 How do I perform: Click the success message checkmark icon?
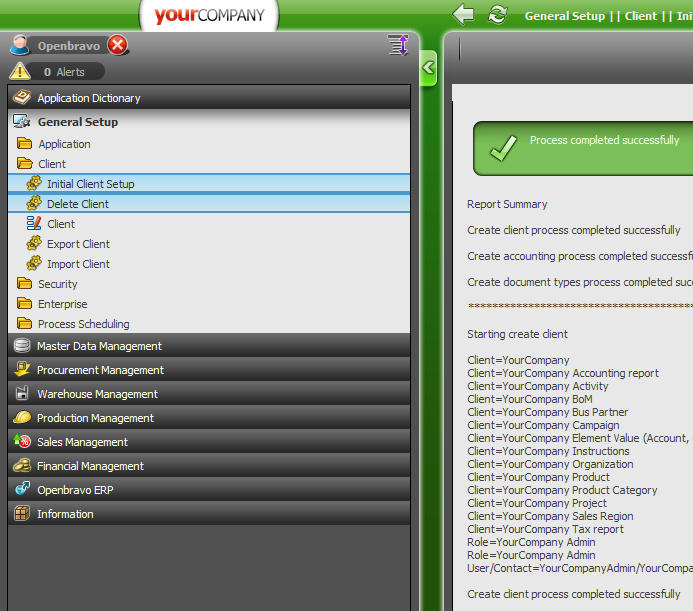[x=503, y=148]
